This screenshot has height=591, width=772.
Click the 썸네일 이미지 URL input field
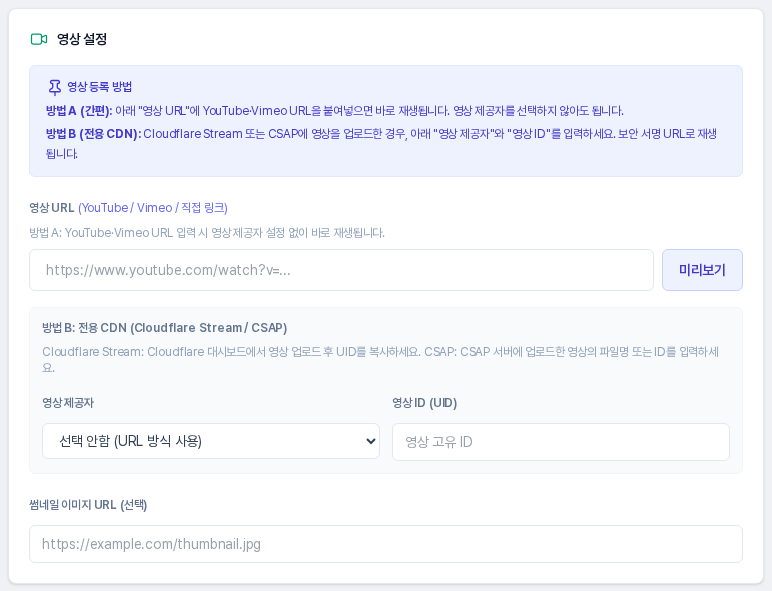386,544
